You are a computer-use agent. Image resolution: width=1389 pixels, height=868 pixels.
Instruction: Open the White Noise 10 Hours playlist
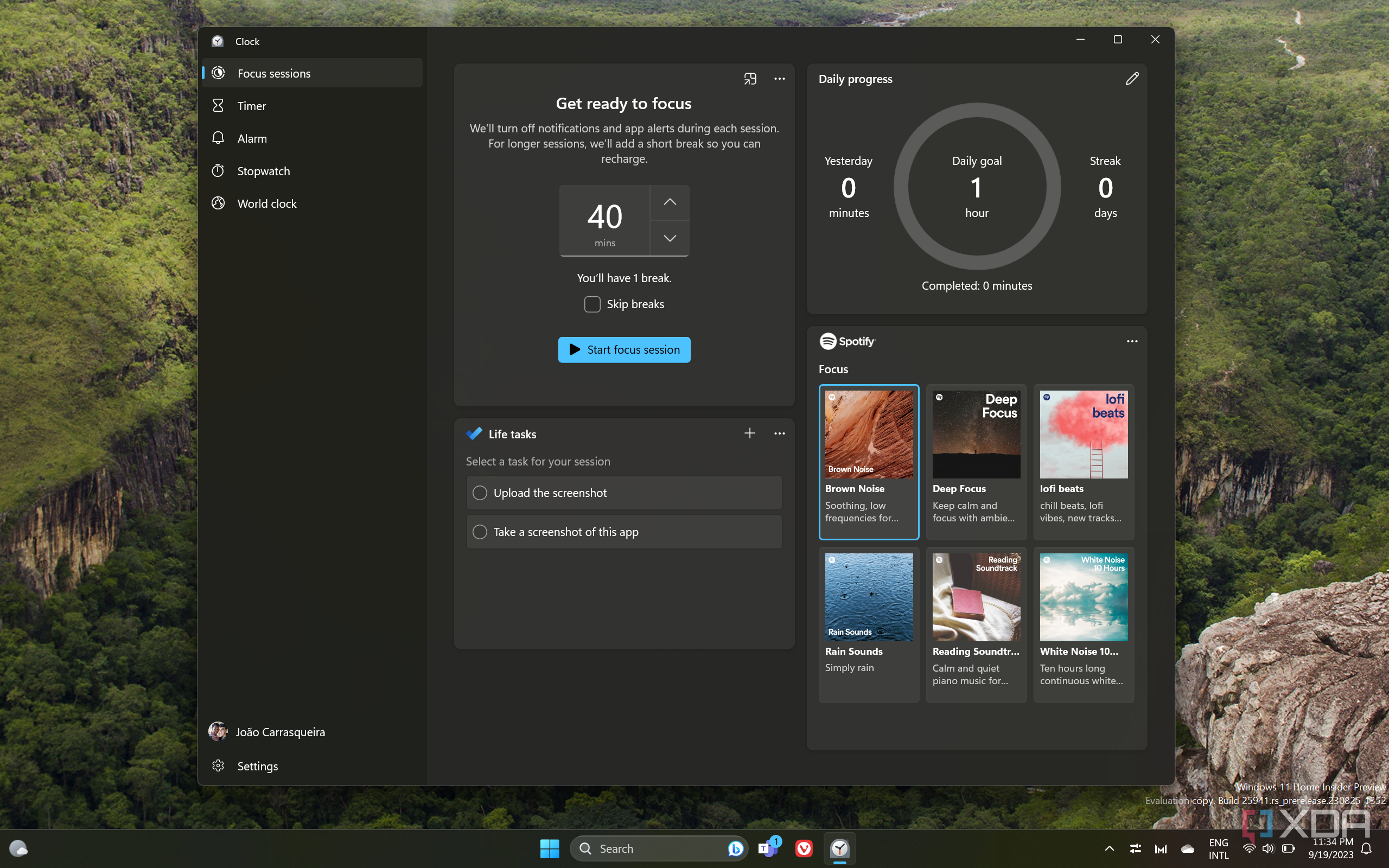[x=1084, y=624]
